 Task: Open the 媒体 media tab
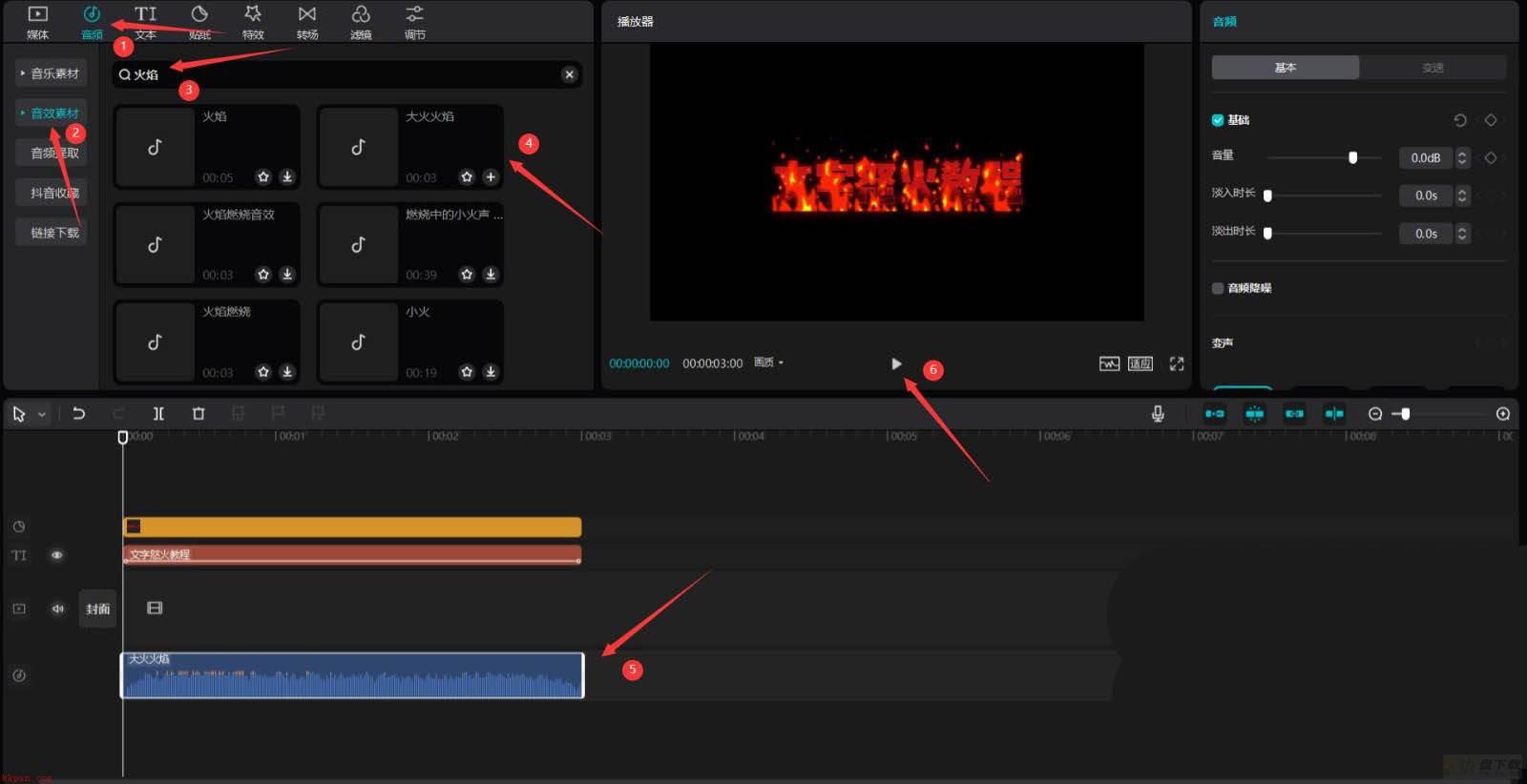pos(37,22)
